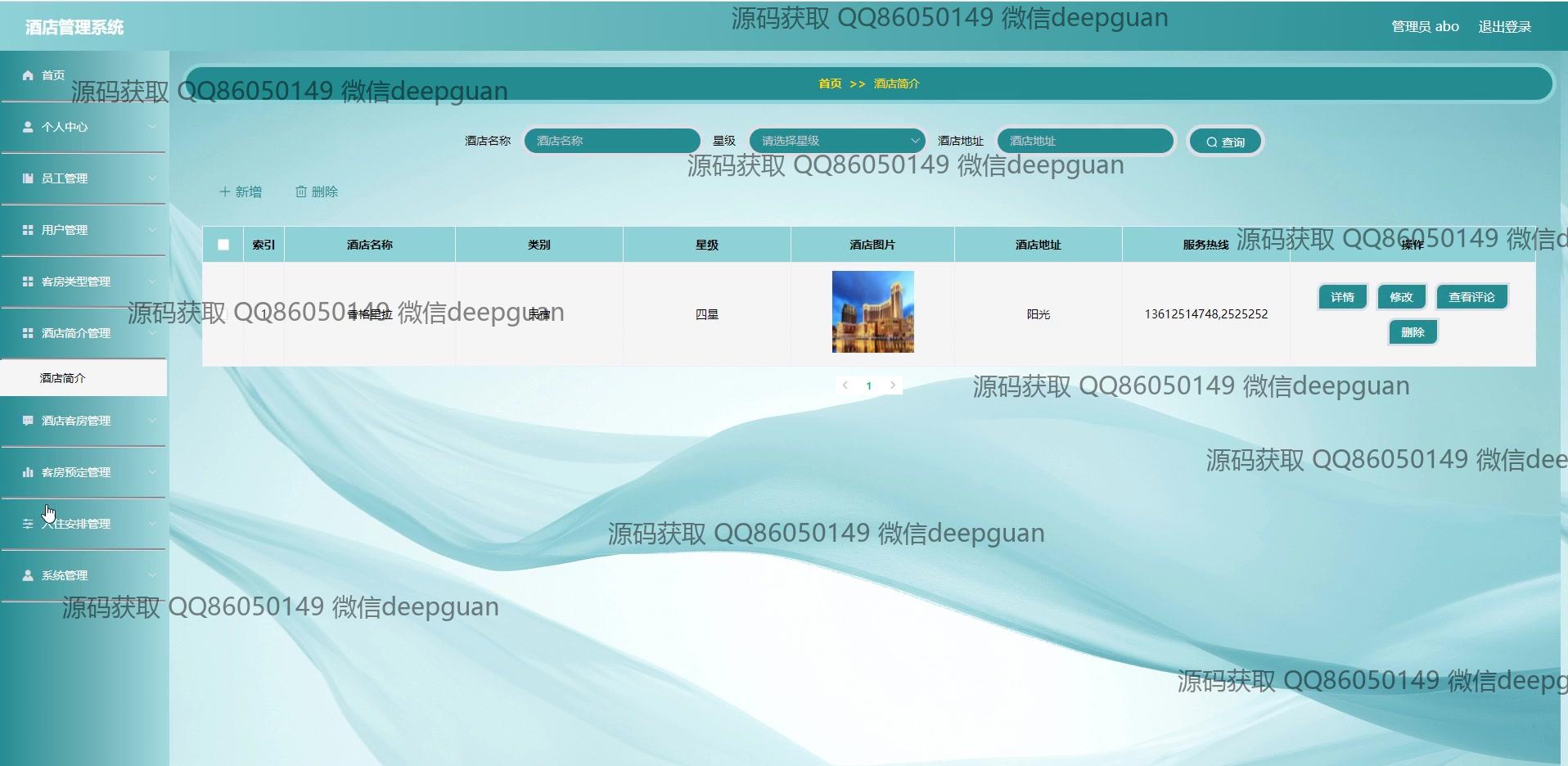Open the 请选择星级 star-level dropdown
The width and height of the screenshot is (1568, 766).
[836, 141]
